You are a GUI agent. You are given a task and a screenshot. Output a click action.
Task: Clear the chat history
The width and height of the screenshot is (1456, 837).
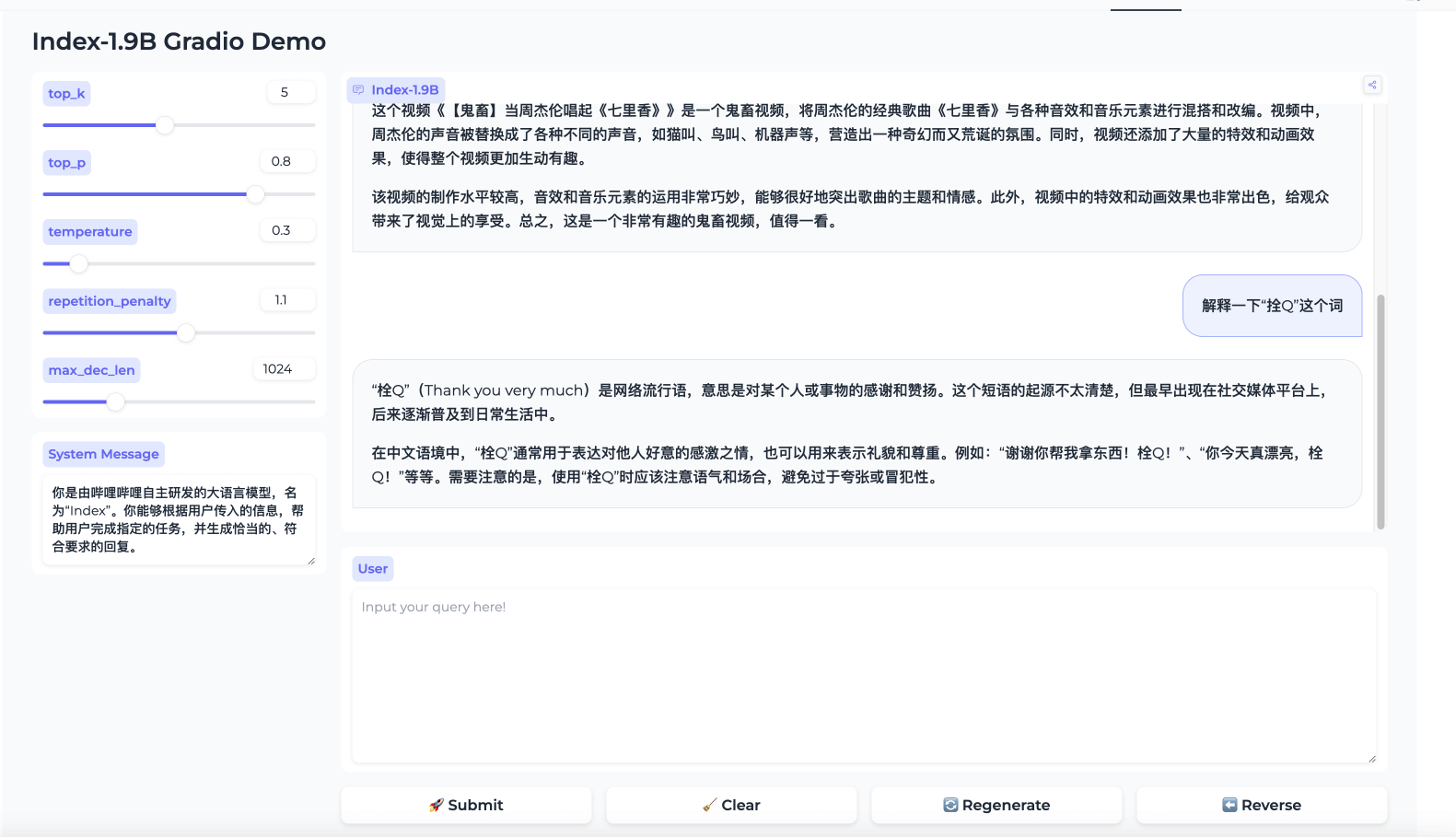[x=731, y=805]
